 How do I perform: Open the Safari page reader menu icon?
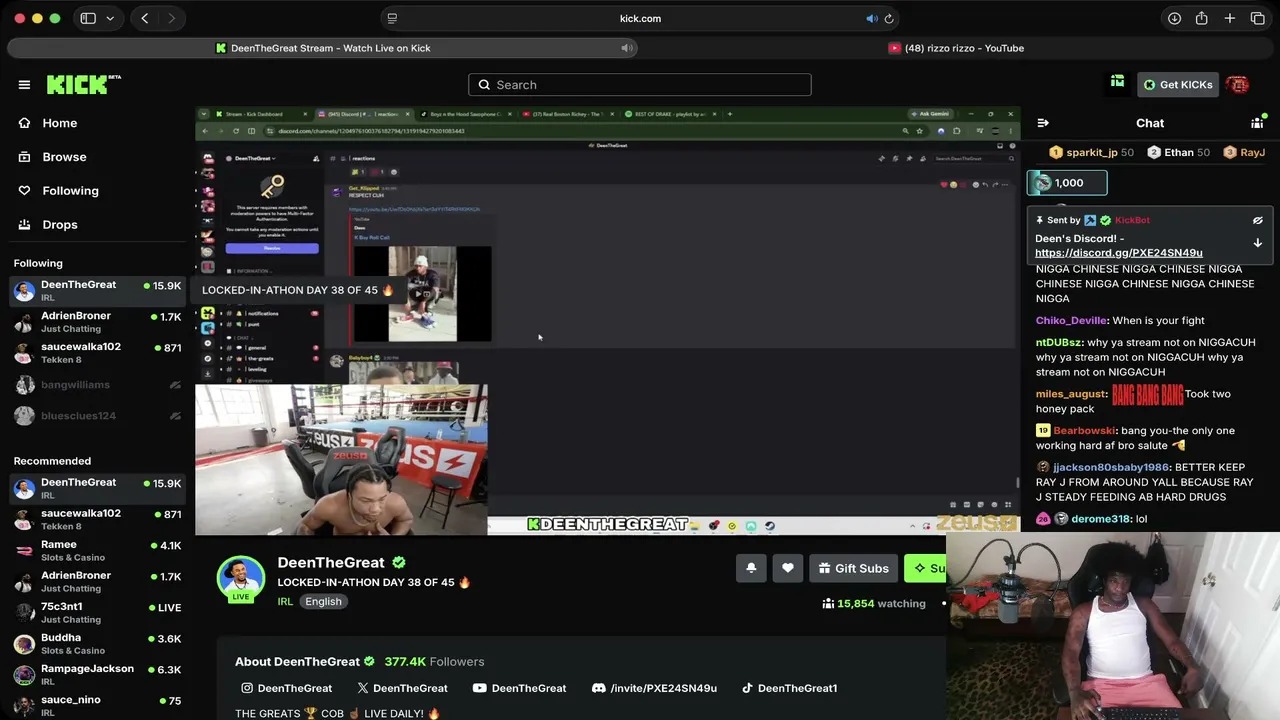[392, 18]
